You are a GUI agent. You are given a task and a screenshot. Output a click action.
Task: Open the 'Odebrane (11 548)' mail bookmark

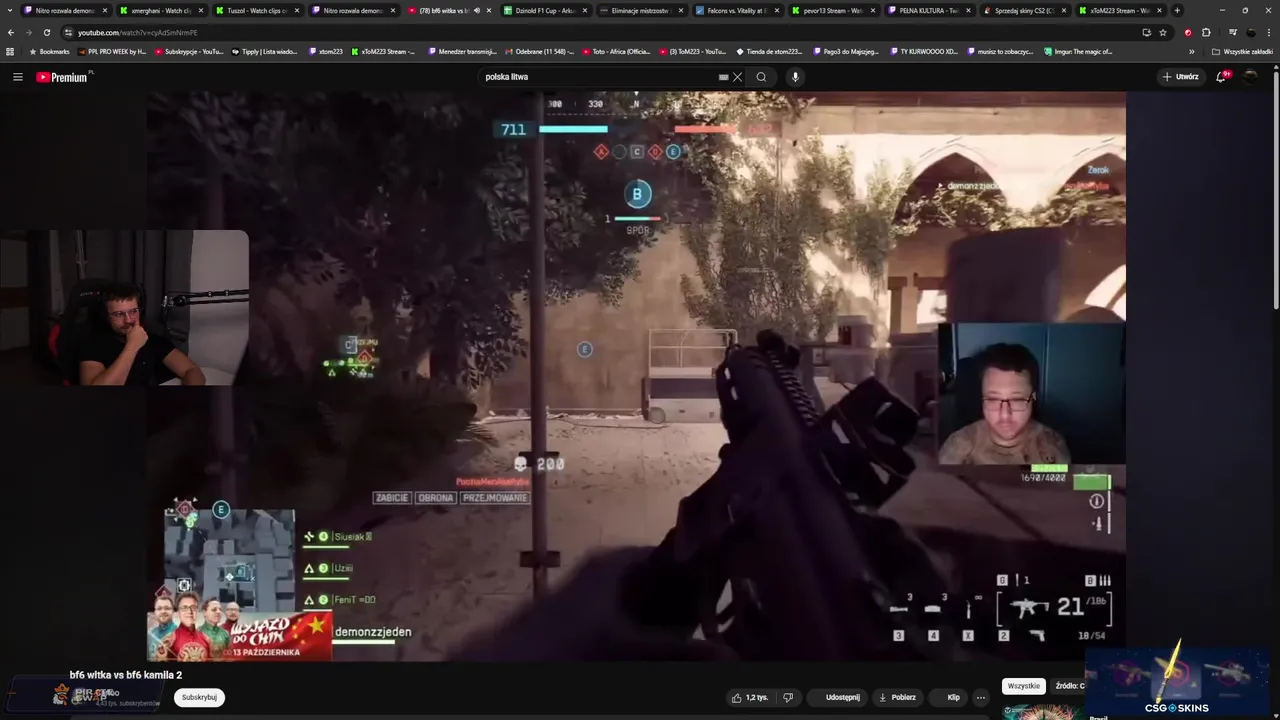[x=539, y=51]
